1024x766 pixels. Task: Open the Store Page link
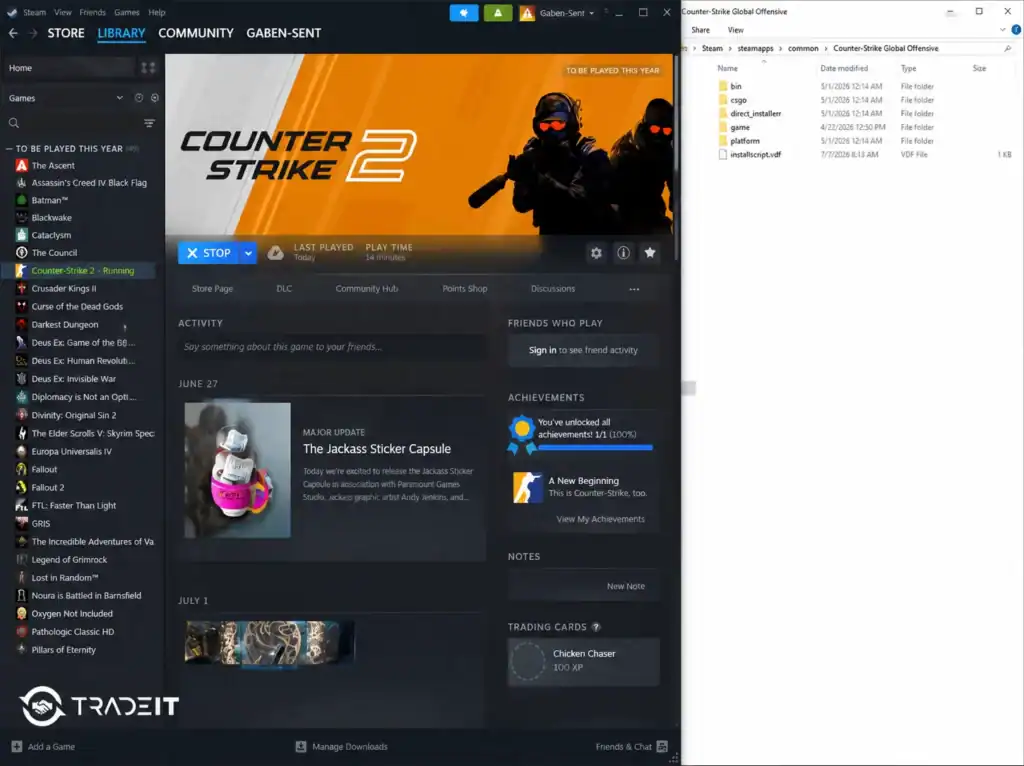click(212, 289)
